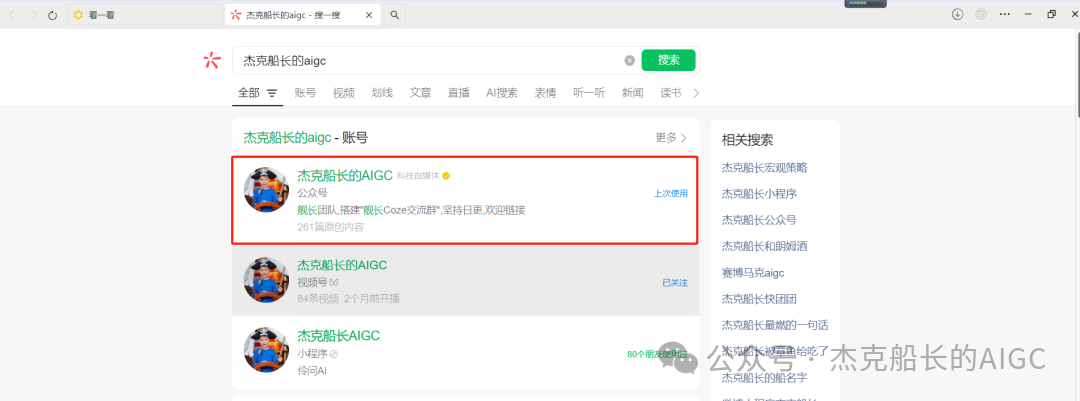Screen dimensions: 1080x401
Task: Open the 杰克船长AIGC 小程序 title
Action: [338, 336]
